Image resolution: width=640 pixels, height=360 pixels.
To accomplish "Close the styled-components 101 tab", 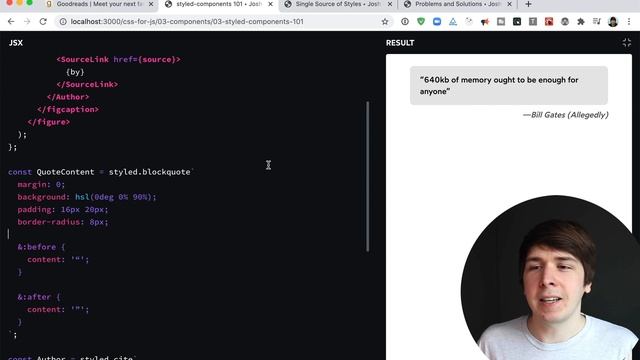I will tap(270, 4).
